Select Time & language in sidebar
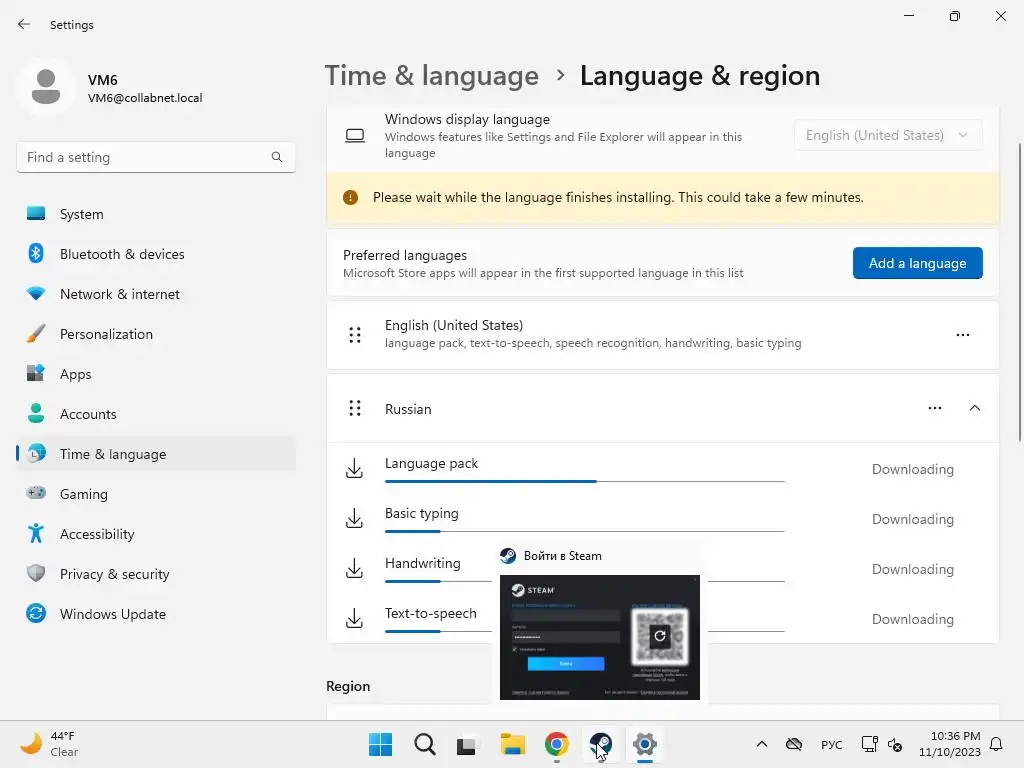This screenshot has height=768, width=1024. point(156,454)
